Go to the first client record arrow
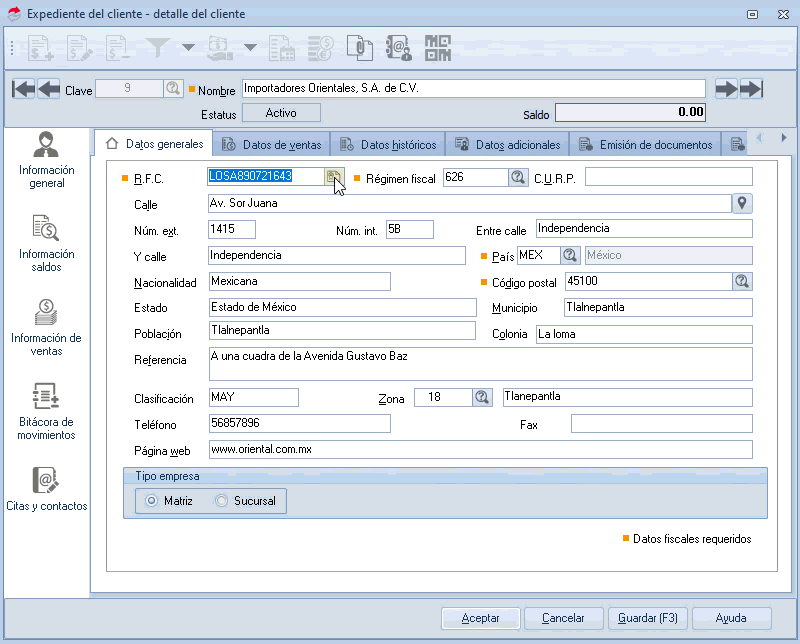800x644 pixels. tap(23, 89)
